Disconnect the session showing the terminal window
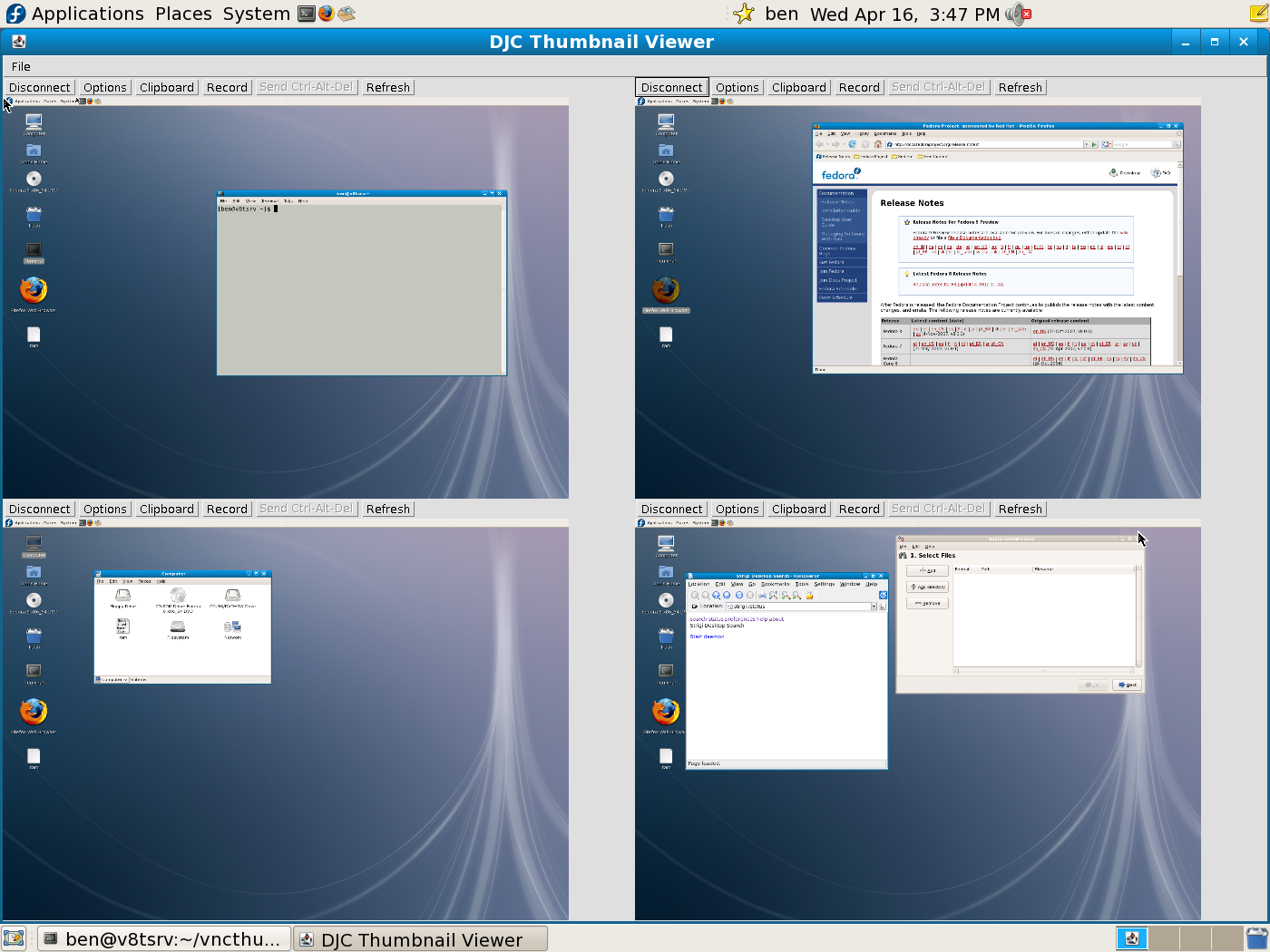This screenshot has height=952, width=1270. (39, 87)
